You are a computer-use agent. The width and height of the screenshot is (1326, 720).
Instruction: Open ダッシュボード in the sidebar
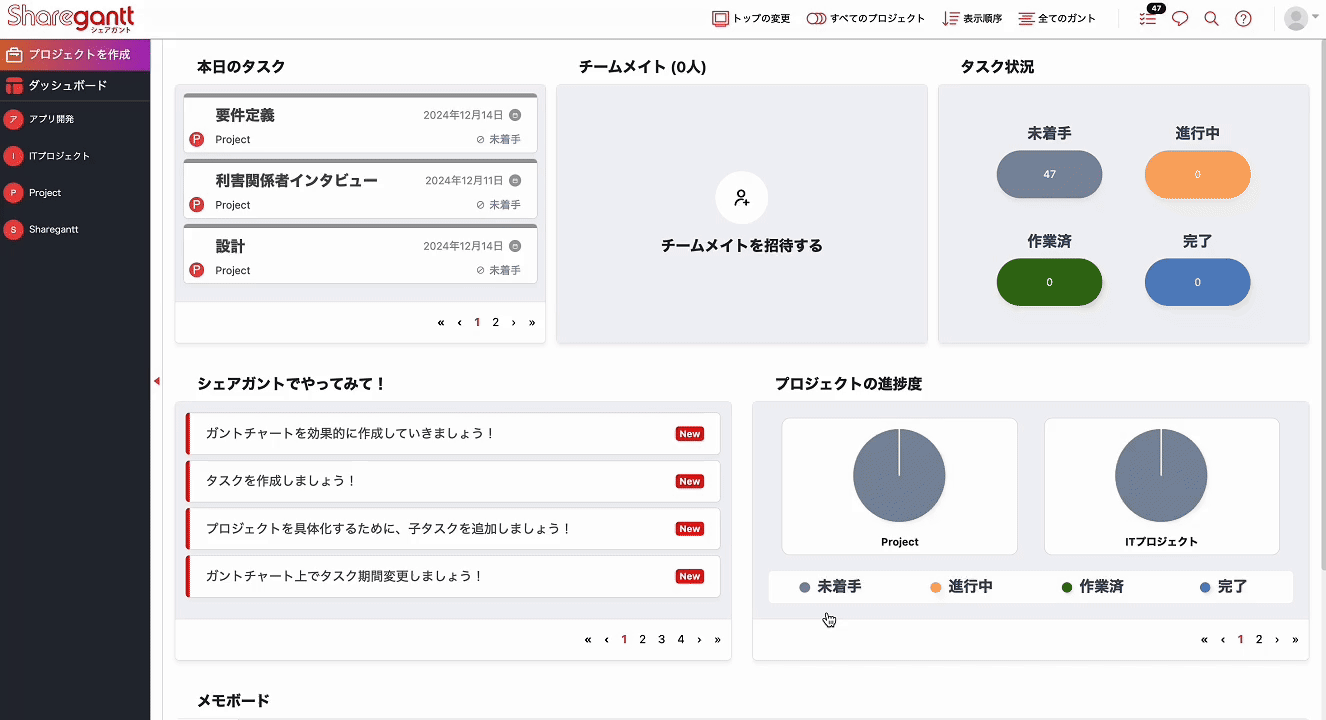[x=67, y=86]
